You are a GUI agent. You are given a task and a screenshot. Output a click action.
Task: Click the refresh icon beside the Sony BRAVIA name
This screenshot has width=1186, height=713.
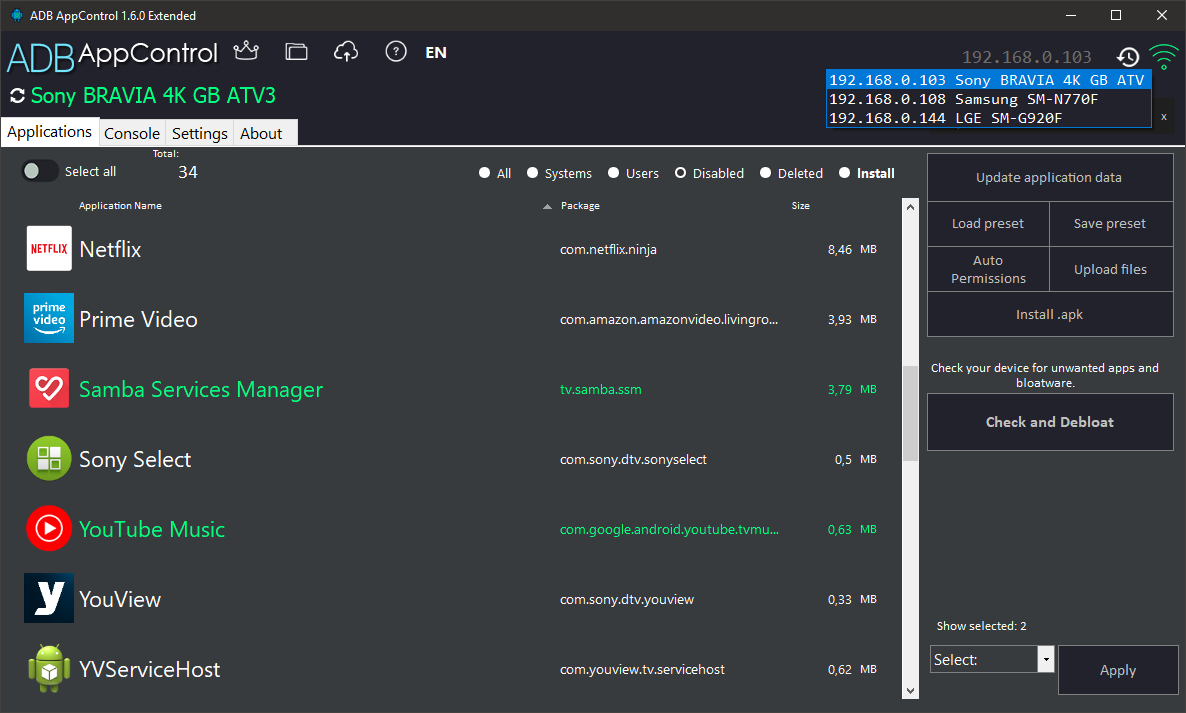tap(17, 96)
